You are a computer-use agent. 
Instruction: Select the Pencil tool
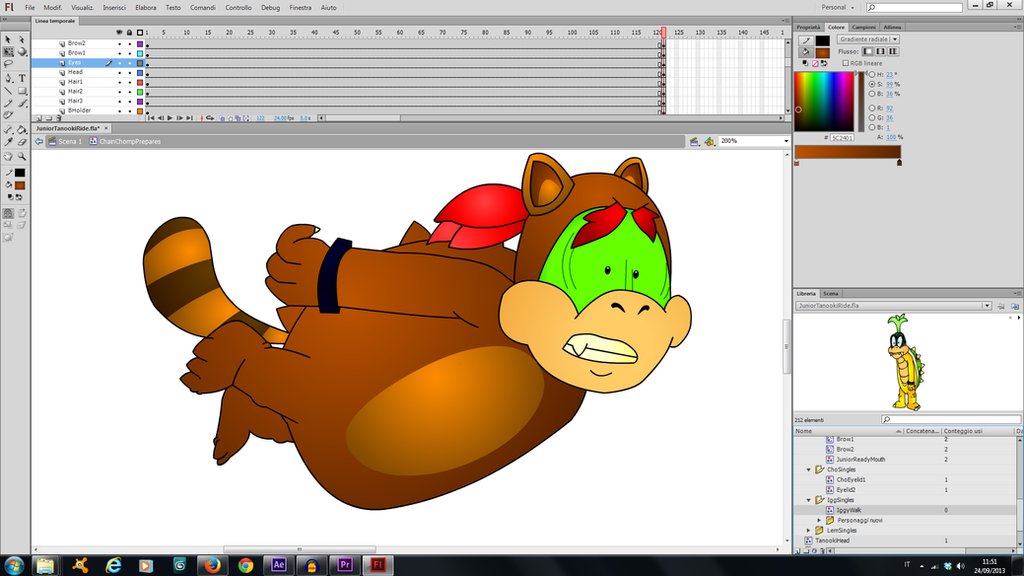coord(8,103)
